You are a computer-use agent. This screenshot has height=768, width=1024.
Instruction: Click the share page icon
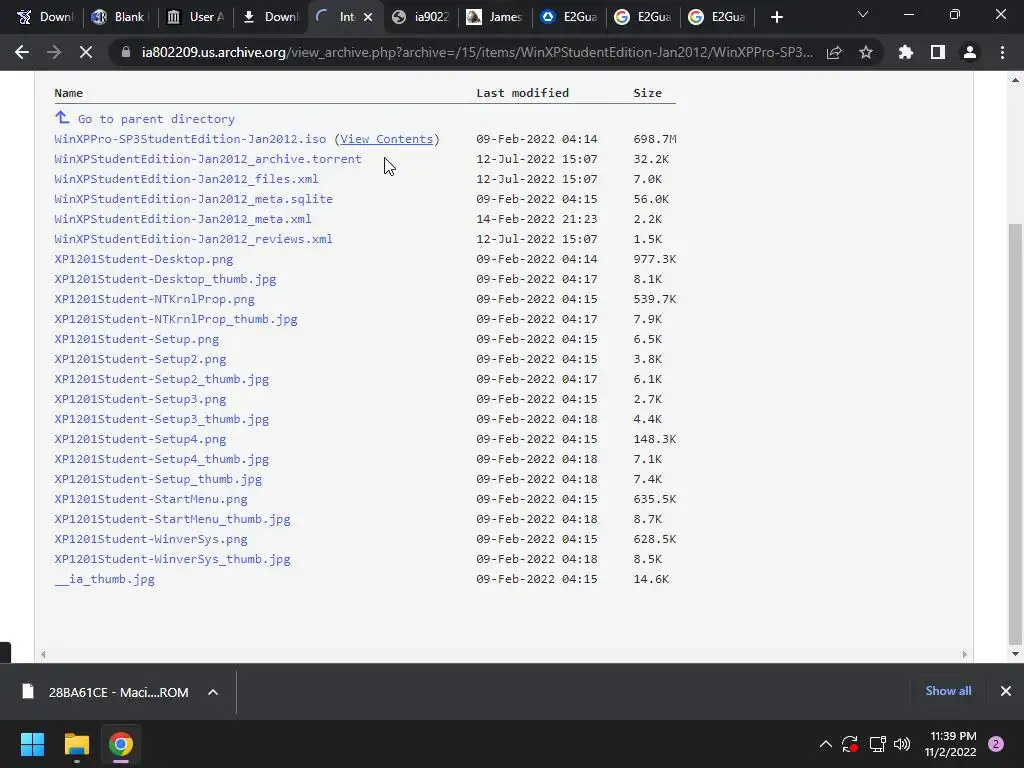coord(834,52)
